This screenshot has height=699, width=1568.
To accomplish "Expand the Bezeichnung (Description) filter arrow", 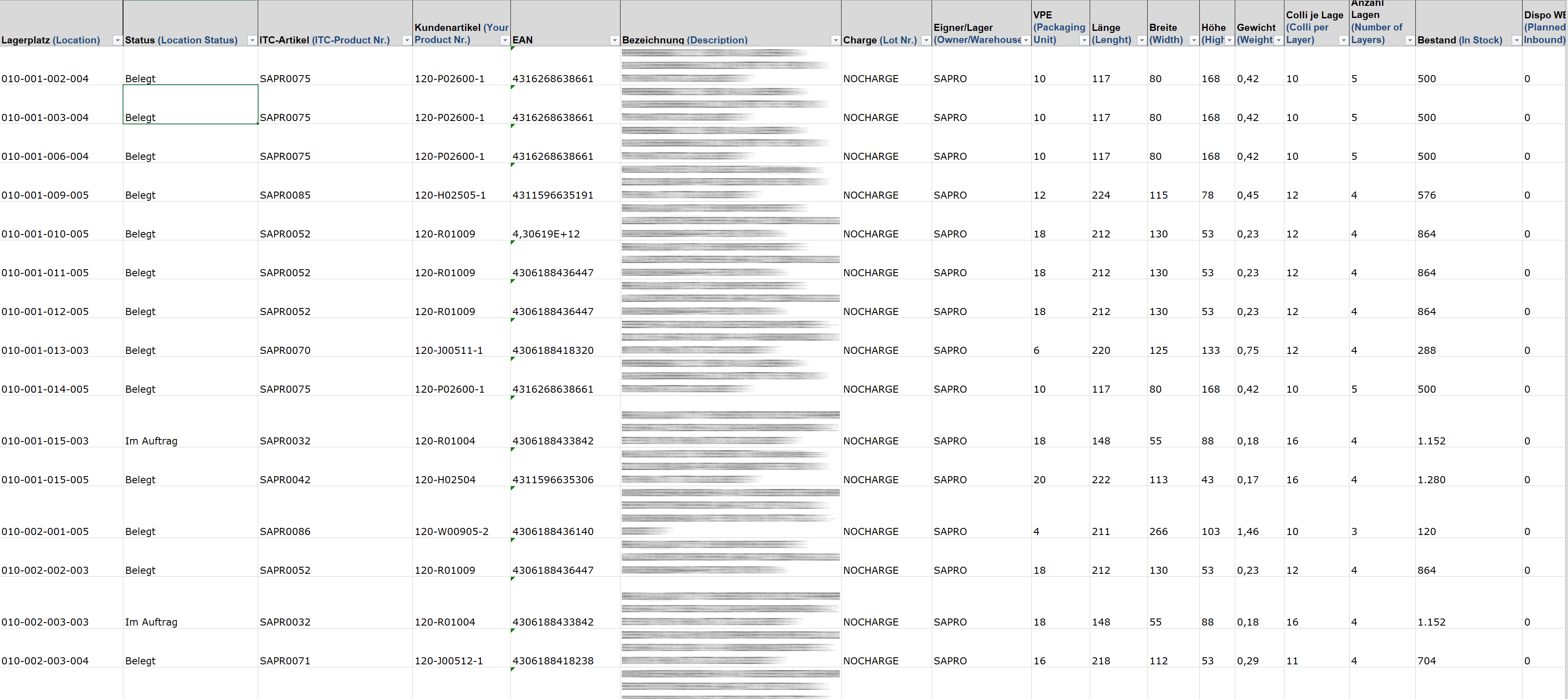I will 835,40.
